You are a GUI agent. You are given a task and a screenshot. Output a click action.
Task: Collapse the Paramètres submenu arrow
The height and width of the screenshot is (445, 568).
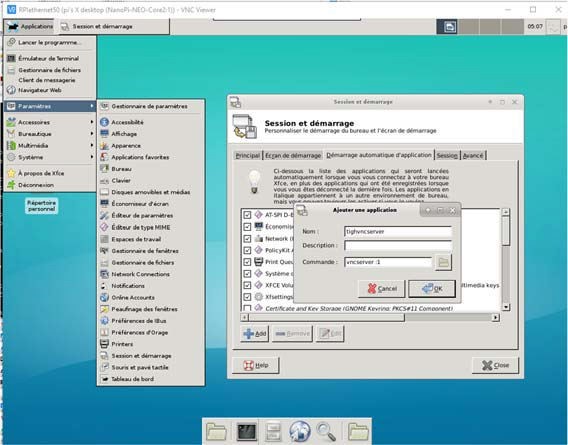(x=92, y=106)
